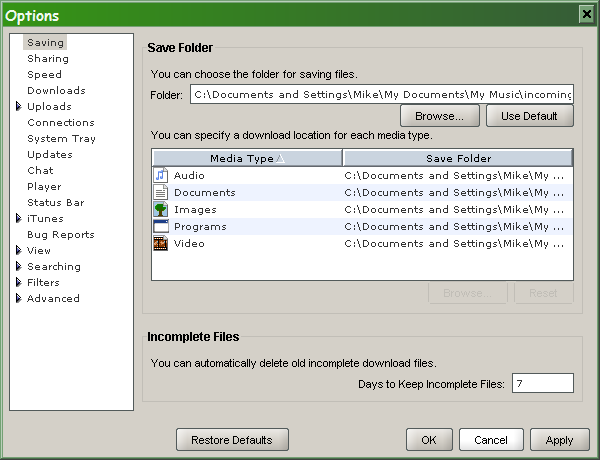Select Bug Reports in the sidebar
Image resolution: width=600 pixels, height=460 pixels.
point(60,235)
